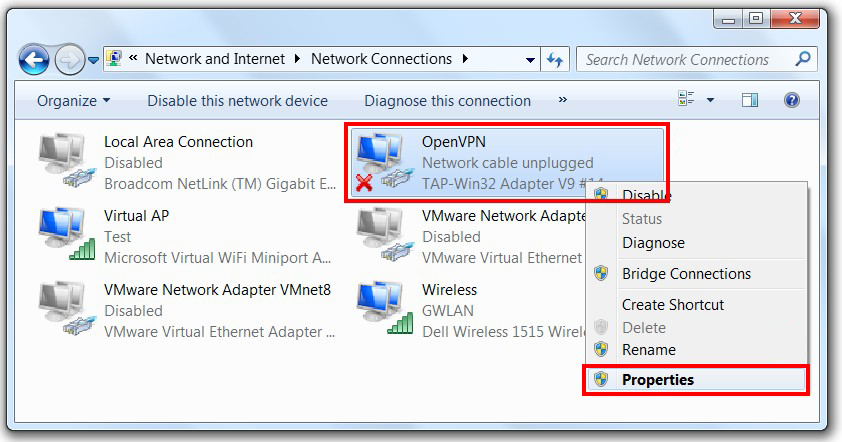Click Disable this network device
Screen dimensions: 842x442
tap(237, 100)
